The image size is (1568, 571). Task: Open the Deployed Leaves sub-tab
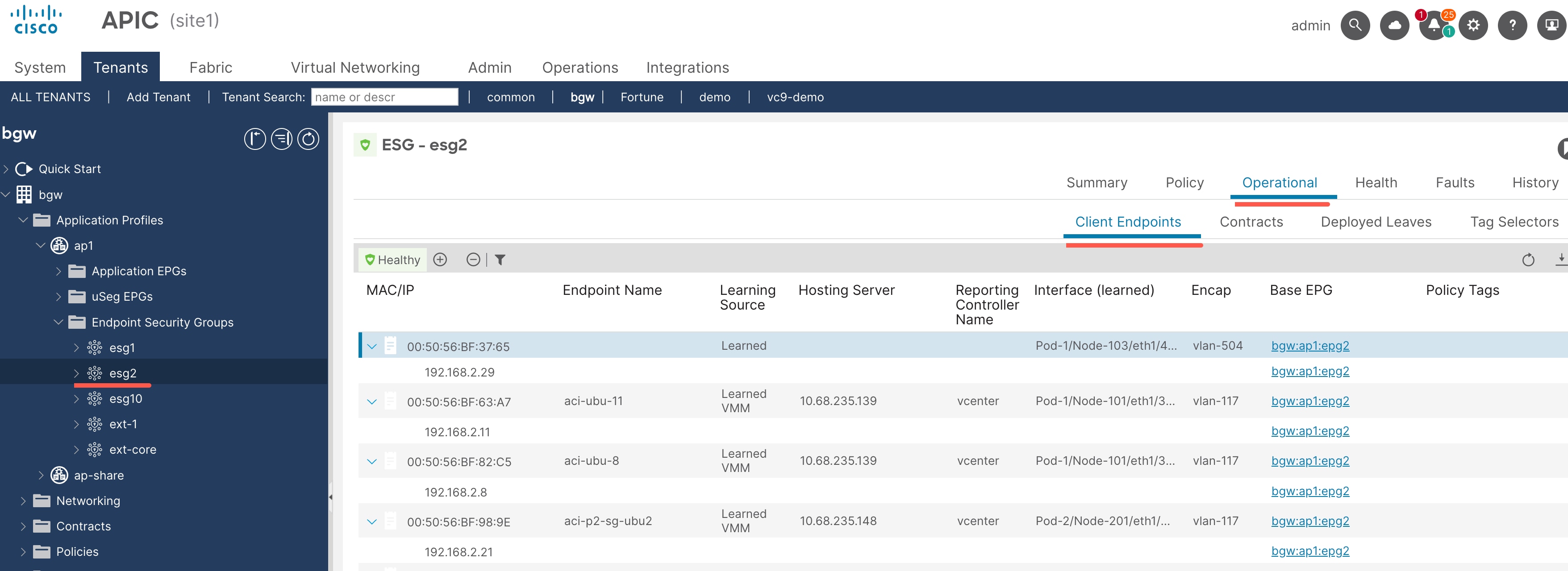tap(1376, 222)
